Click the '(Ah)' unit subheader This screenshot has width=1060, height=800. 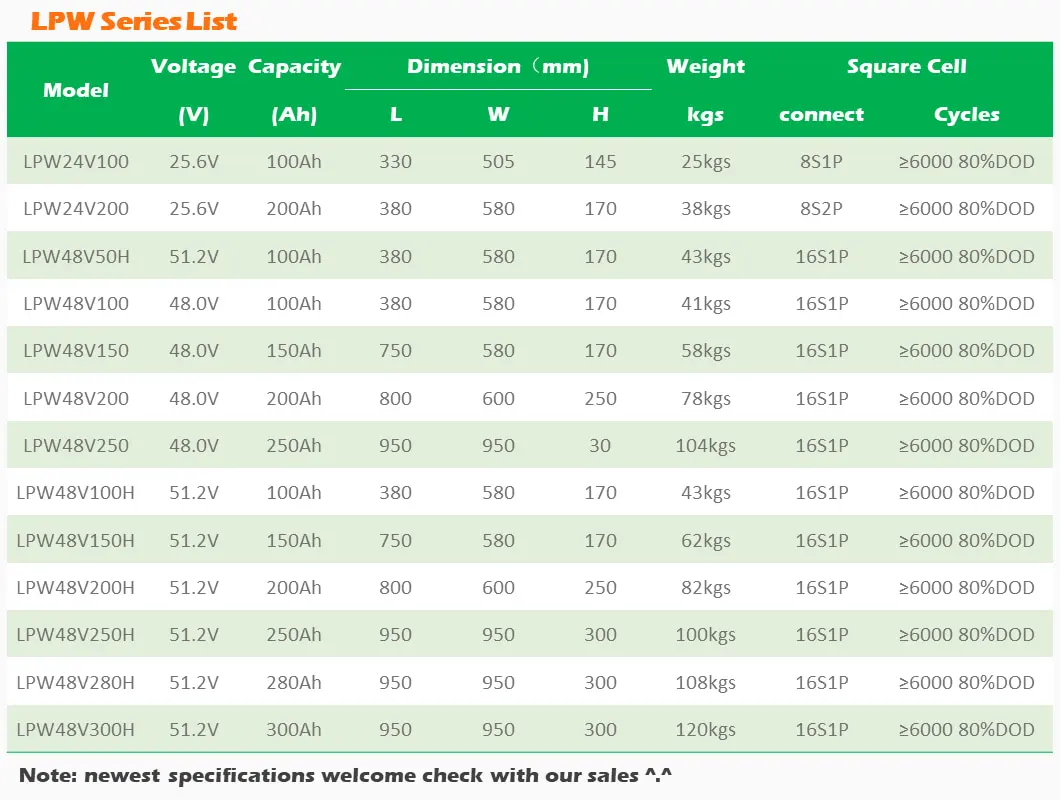point(294,115)
